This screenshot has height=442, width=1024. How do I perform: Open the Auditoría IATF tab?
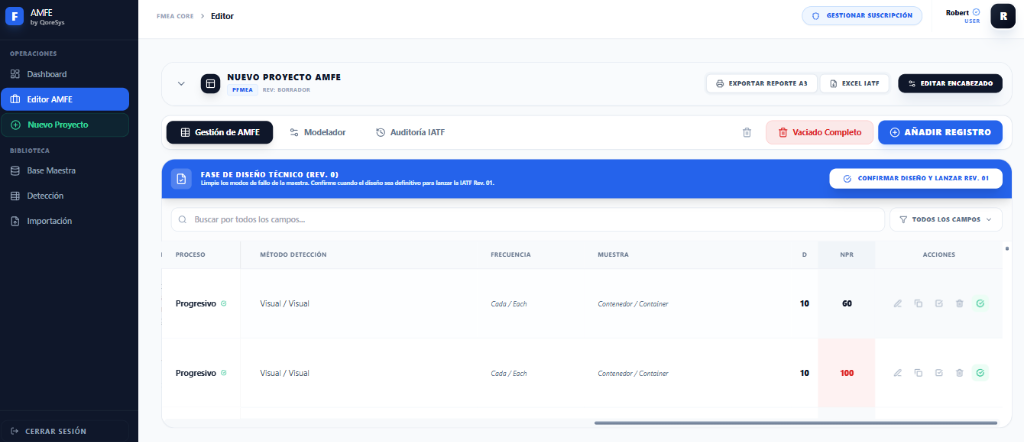pyautogui.click(x=410, y=132)
